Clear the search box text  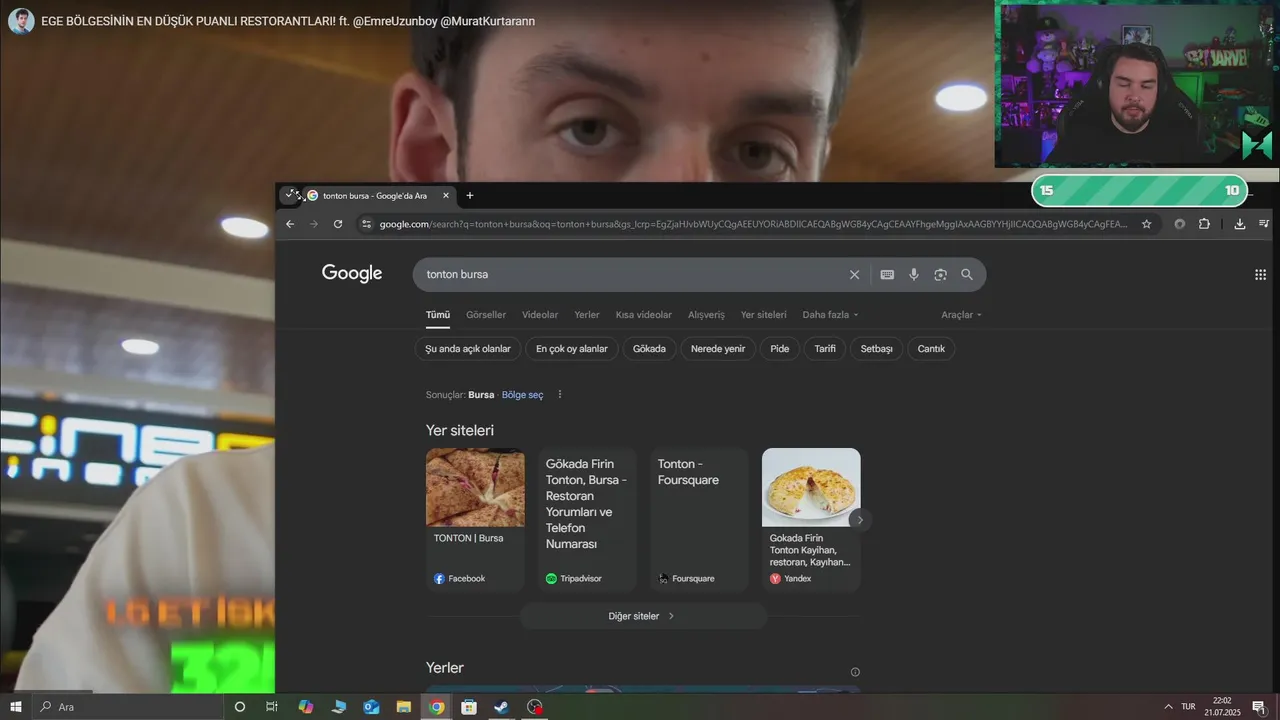pyautogui.click(x=854, y=274)
